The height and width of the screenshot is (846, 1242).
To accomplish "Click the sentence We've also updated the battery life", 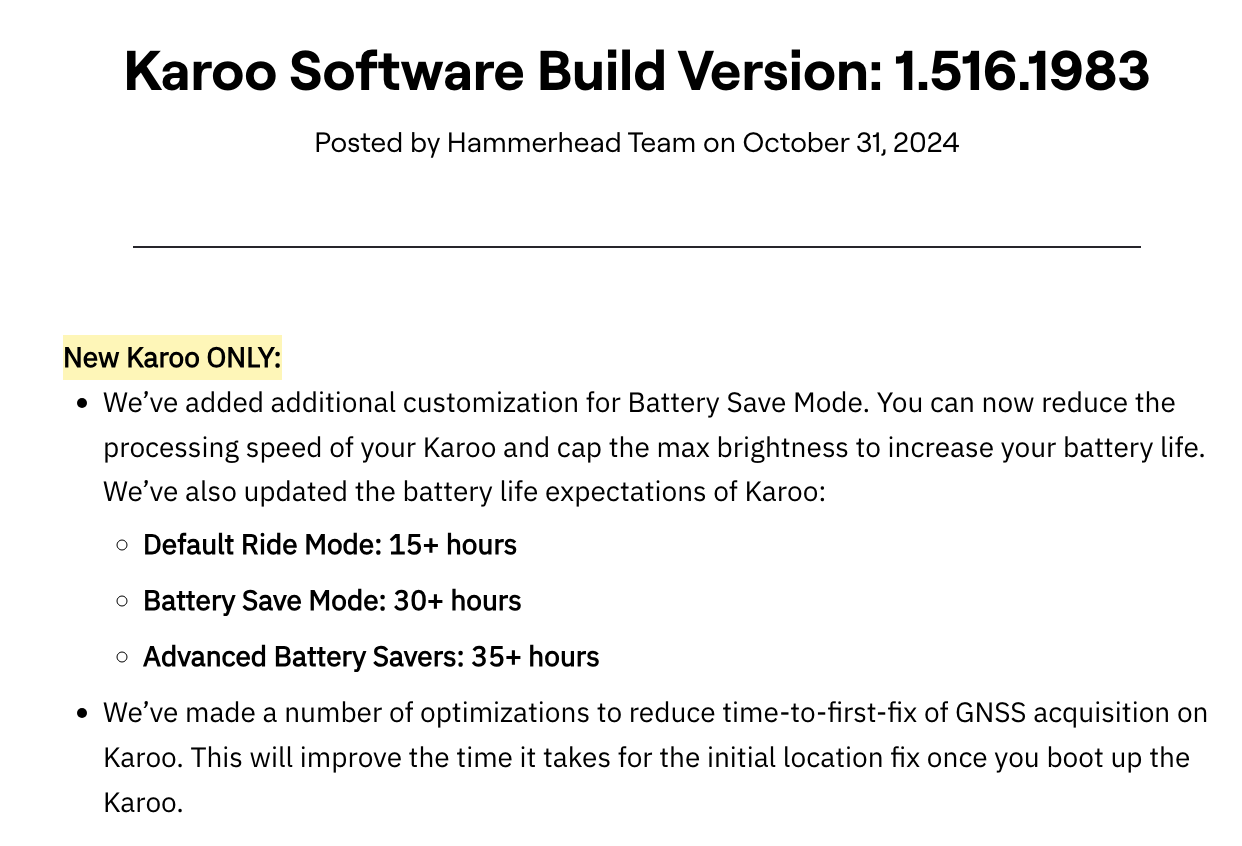I will point(464,492).
